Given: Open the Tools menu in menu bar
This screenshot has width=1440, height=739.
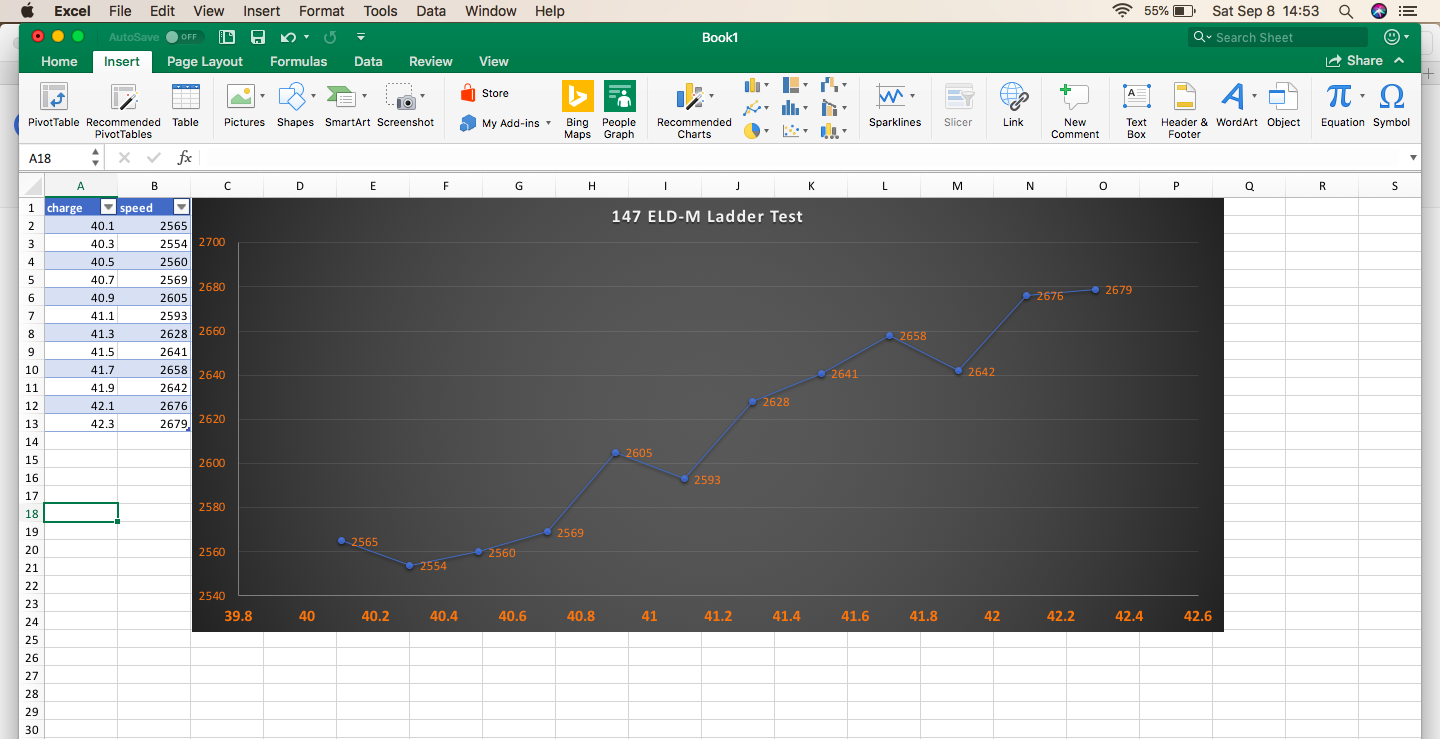Looking at the screenshot, I should click(380, 11).
